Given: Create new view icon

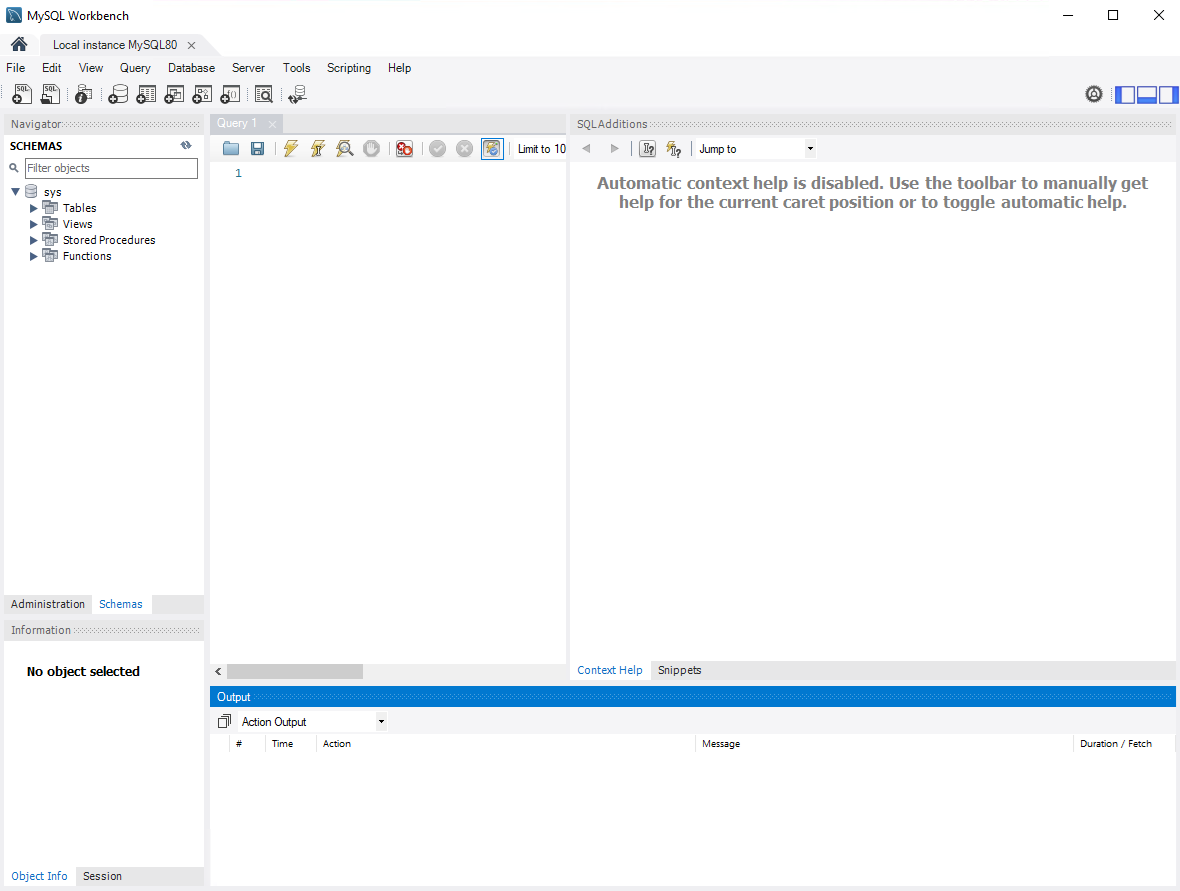Looking at the screenshot, I should pos(174,94).
